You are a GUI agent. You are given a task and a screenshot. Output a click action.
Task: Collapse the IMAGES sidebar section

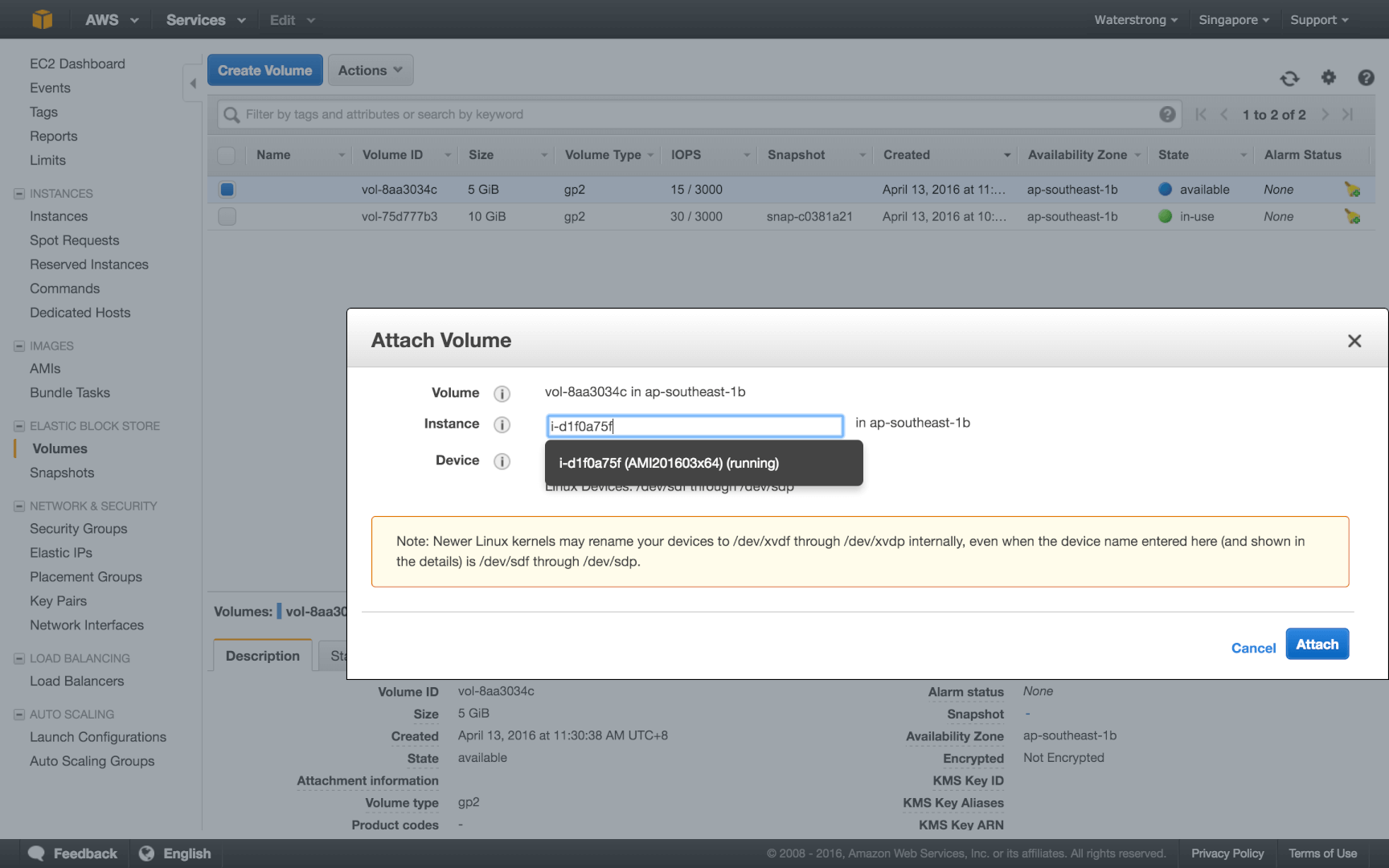click(x=19, y=346)
